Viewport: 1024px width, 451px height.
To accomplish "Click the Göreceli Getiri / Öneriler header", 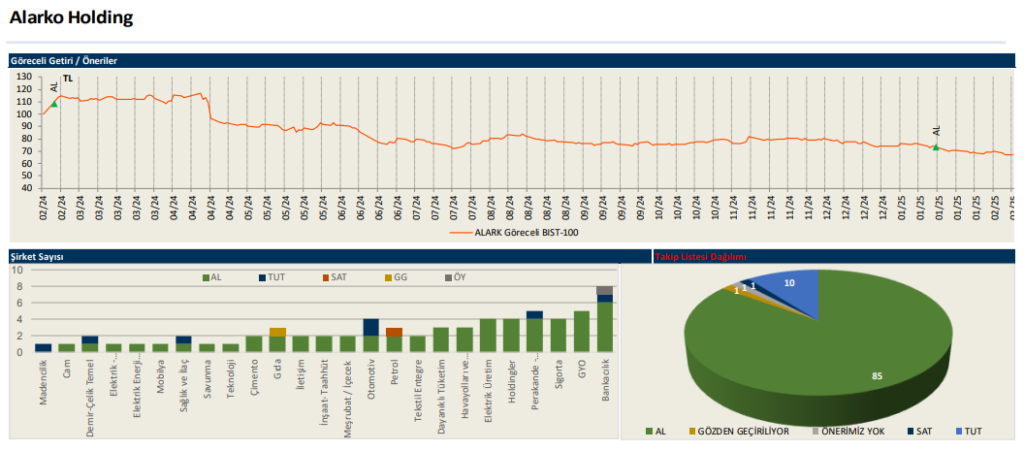I will (64, 61).
